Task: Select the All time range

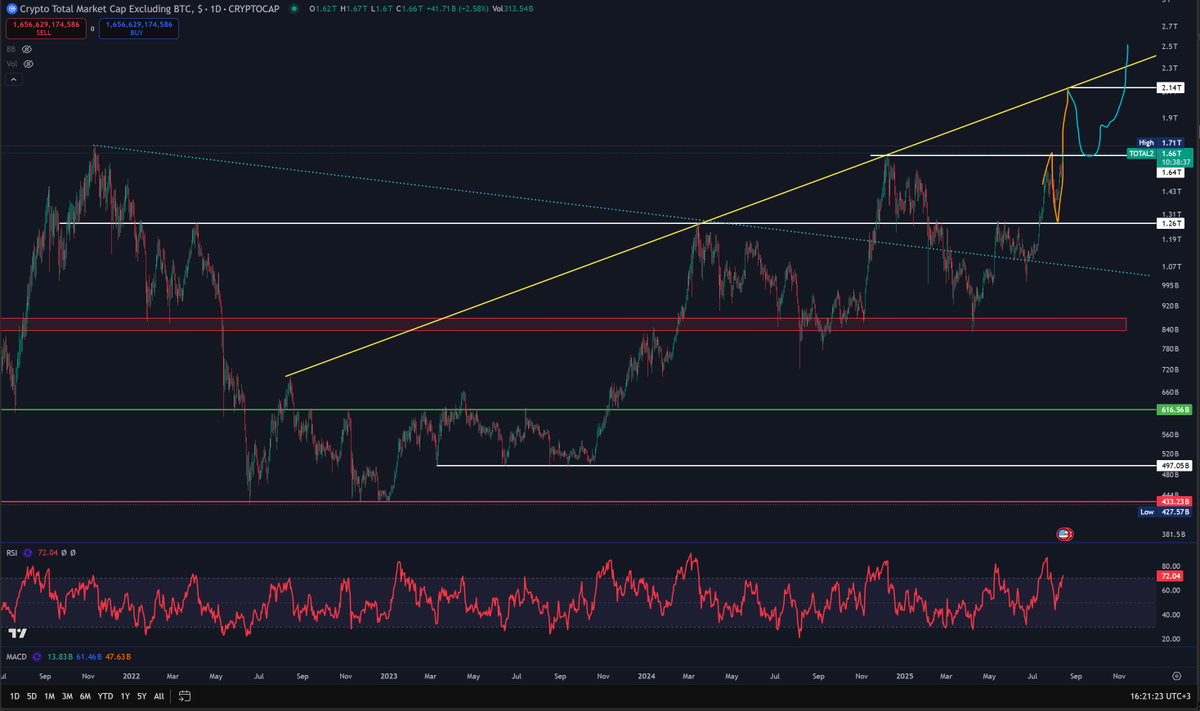Action: point(159,696)
